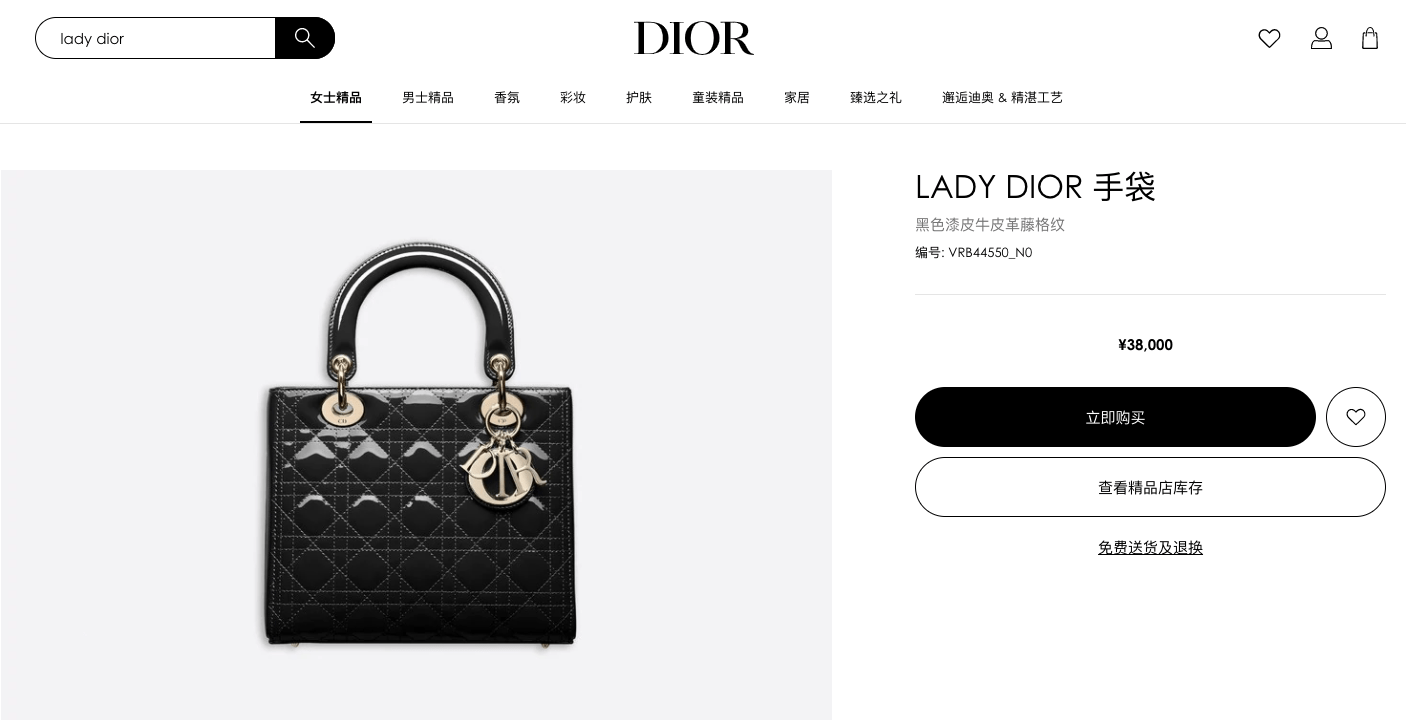Click 查看精品店库存 store availability button
The image size is (1406, 720).
click(1150, 487)
